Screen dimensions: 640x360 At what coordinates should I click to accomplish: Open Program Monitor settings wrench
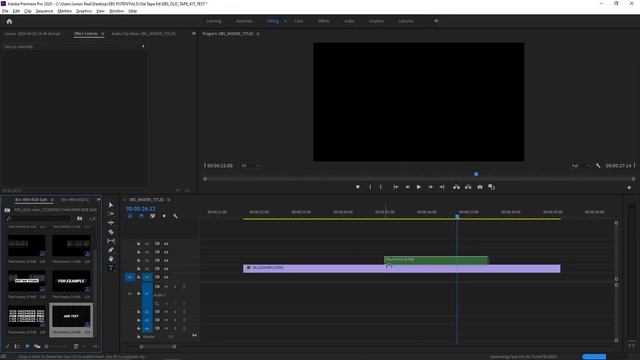pos(598,166)
